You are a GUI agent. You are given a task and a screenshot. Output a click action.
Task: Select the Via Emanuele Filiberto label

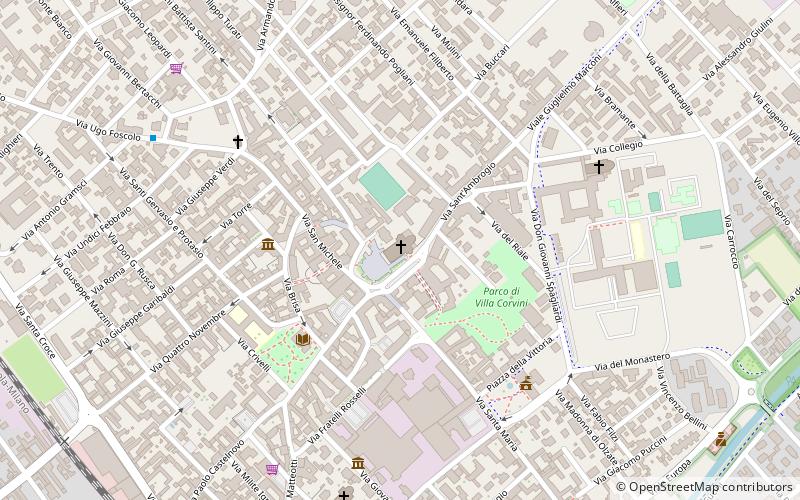tap(421, 44)
